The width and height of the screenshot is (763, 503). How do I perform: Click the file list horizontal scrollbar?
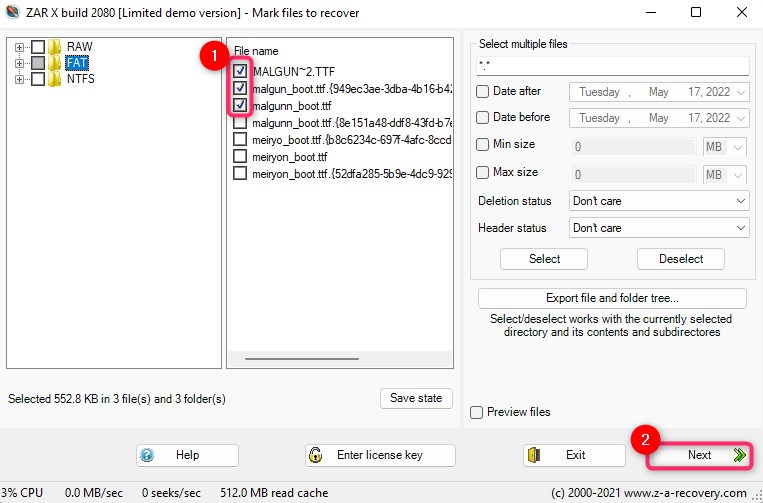coord(302,359)
